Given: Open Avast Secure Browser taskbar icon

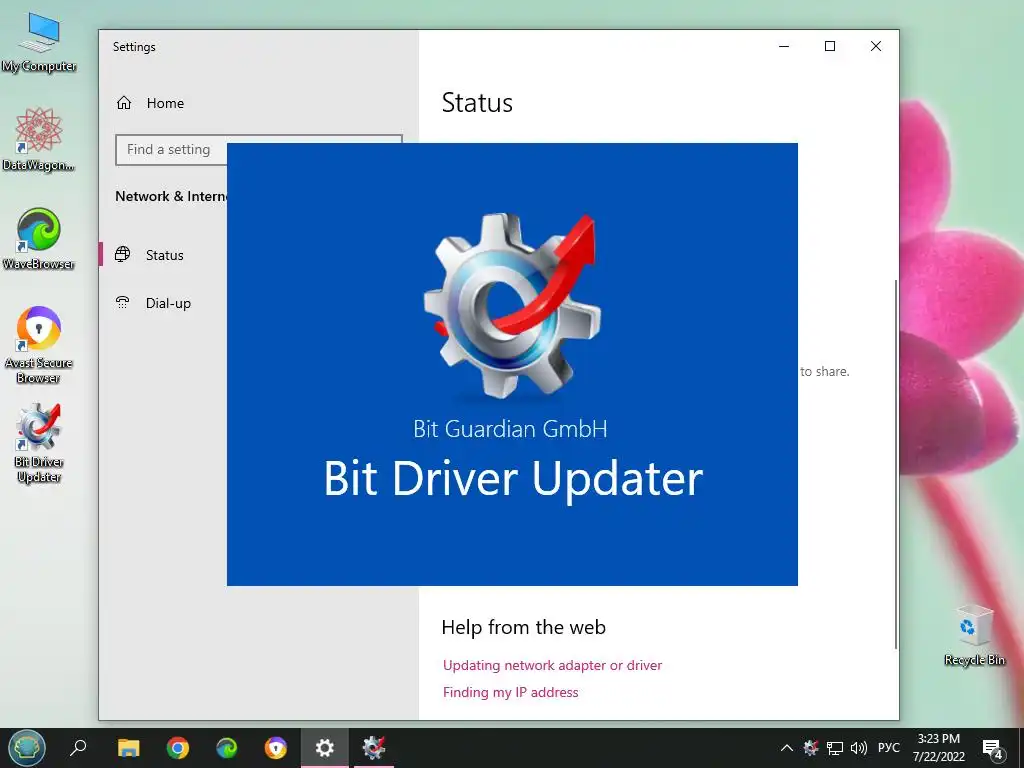Looking at the screenshot, I should [276, 748].
